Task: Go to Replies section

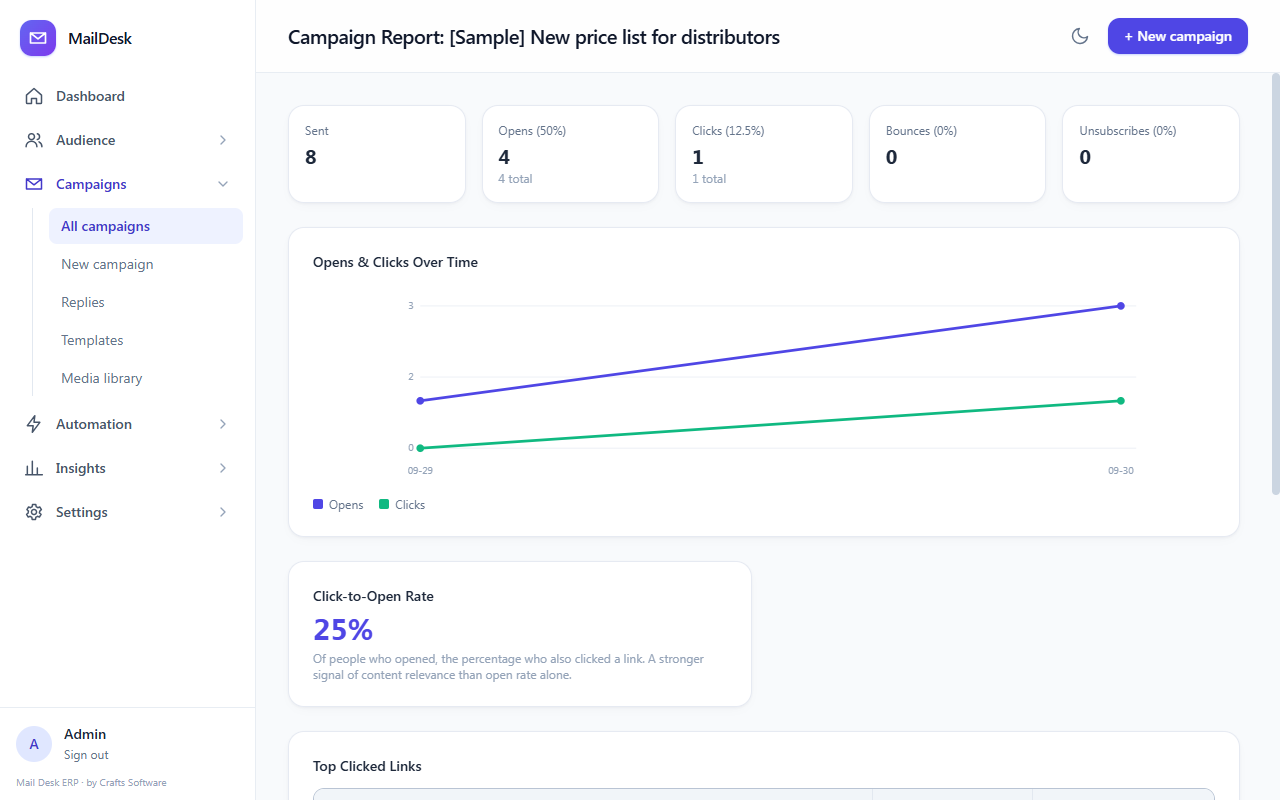Action: click(146, 302)
